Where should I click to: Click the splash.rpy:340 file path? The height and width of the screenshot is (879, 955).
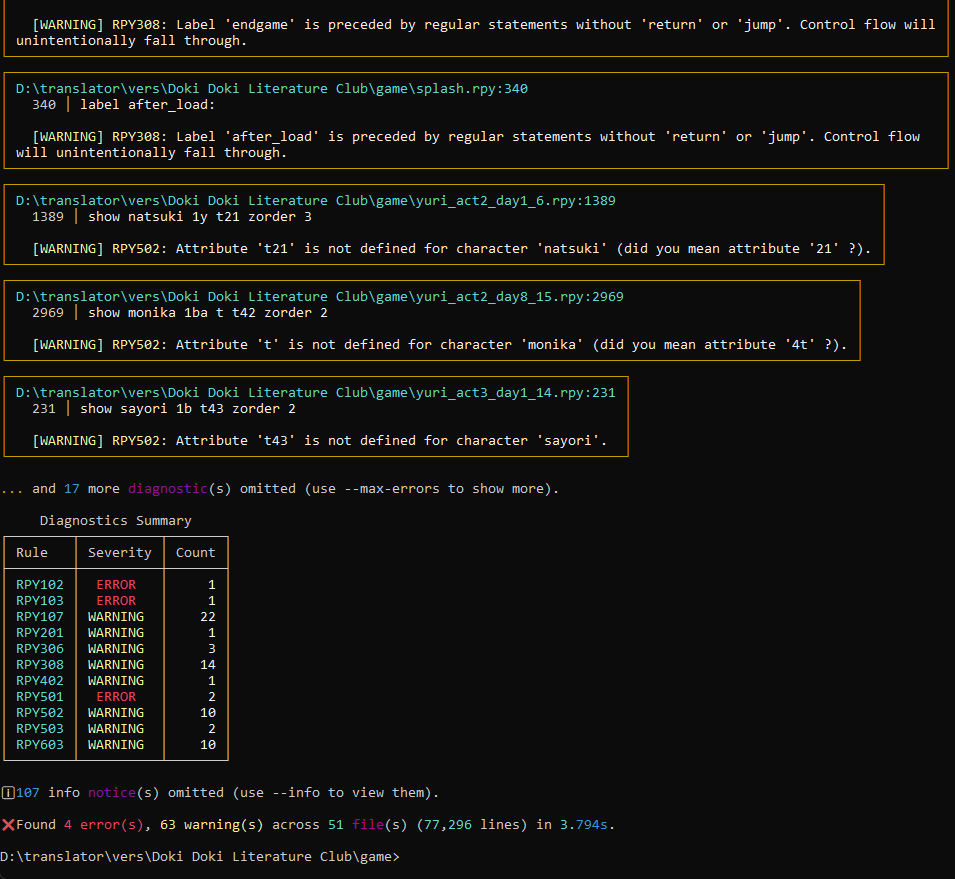click(272, 88)
